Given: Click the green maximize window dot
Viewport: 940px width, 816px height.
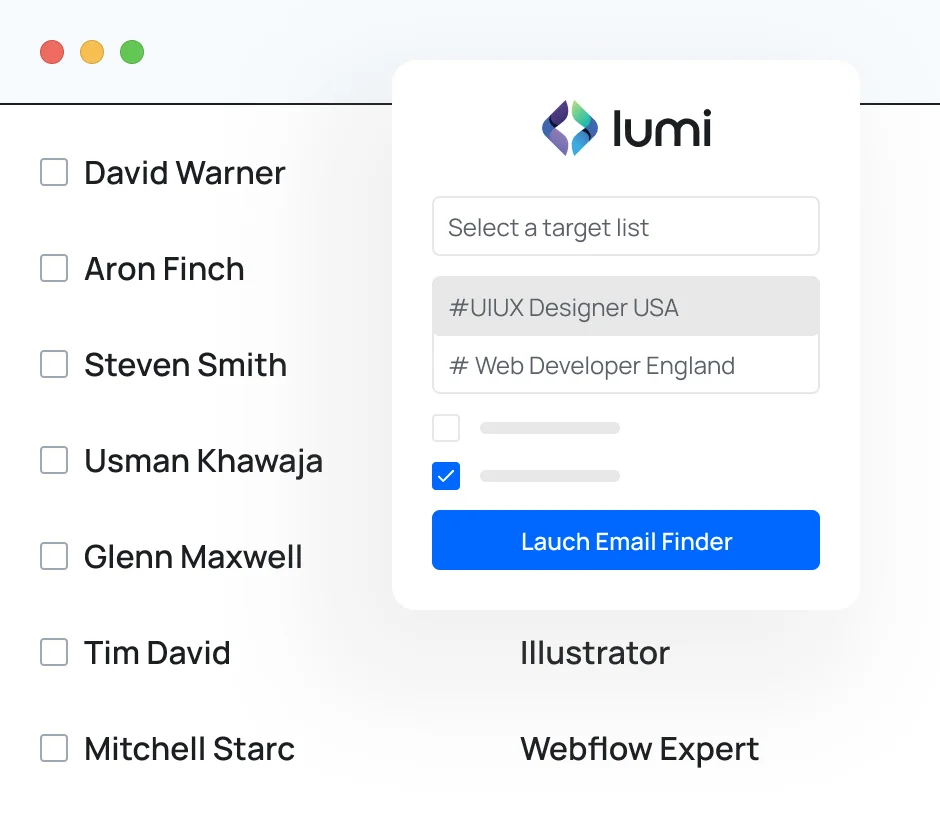Looking at the screenshot, I should pos(132,52).
